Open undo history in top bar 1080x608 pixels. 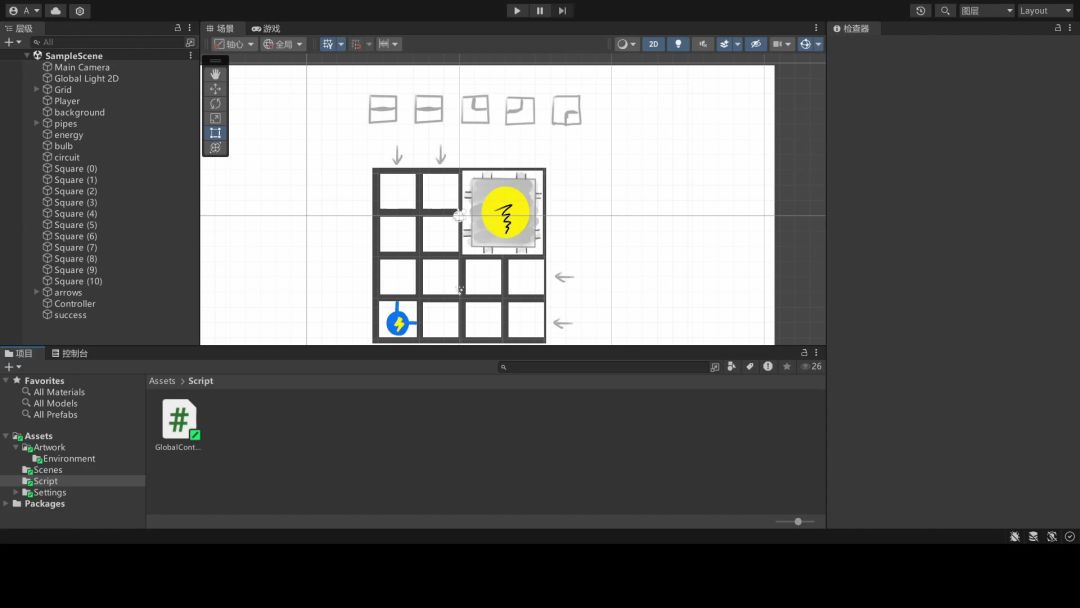(x=921, y=11)
